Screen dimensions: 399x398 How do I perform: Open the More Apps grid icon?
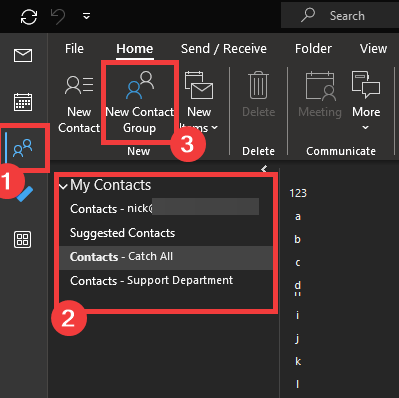point(22,240)
